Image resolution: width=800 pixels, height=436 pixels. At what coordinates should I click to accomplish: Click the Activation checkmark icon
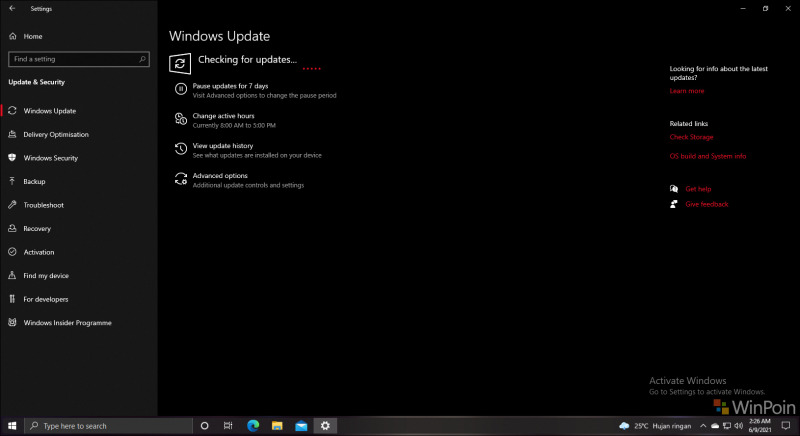pyautogui.click(x=12, y=252)
